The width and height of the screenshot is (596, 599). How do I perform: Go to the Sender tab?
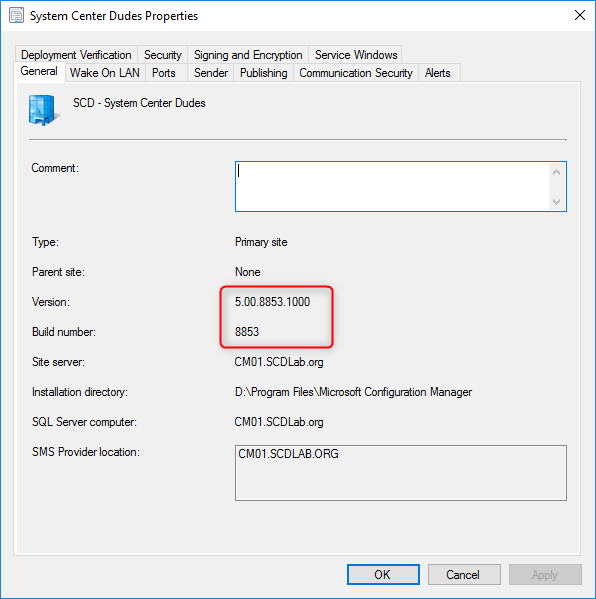coord(211,73)
